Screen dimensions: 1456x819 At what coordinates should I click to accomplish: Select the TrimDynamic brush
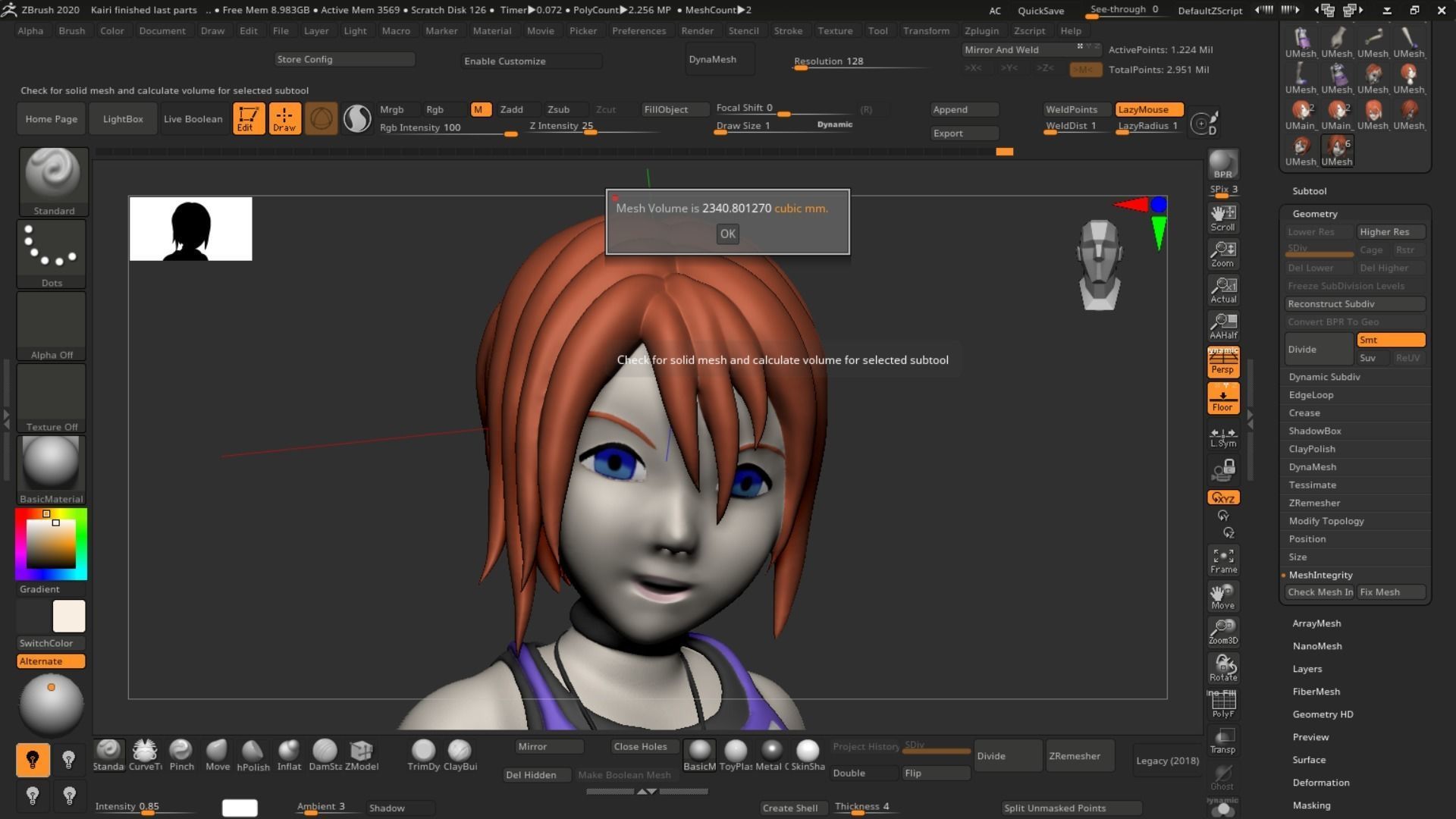(x=423, y=755)
